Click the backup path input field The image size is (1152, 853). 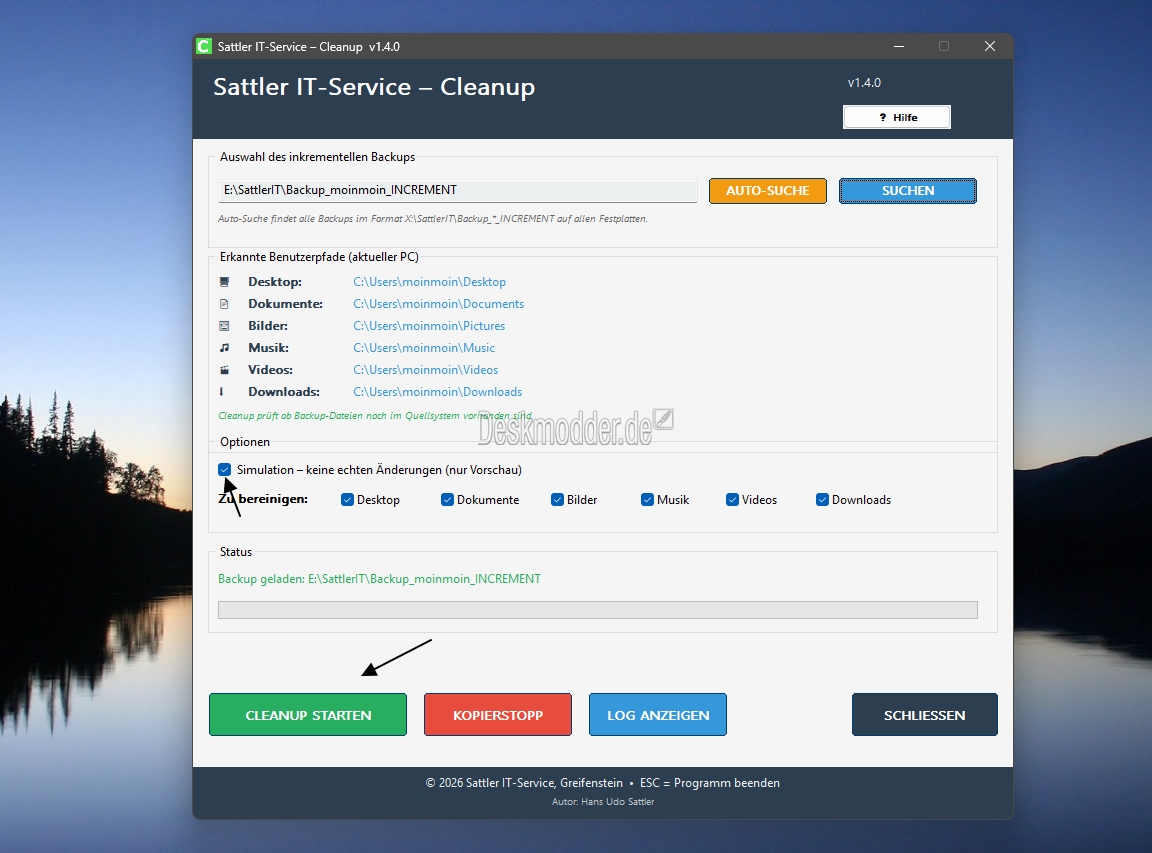click(x=458, y=190)
